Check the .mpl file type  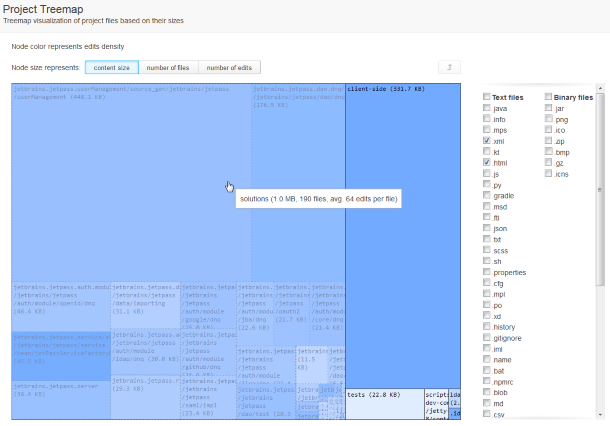coord(487,293)
